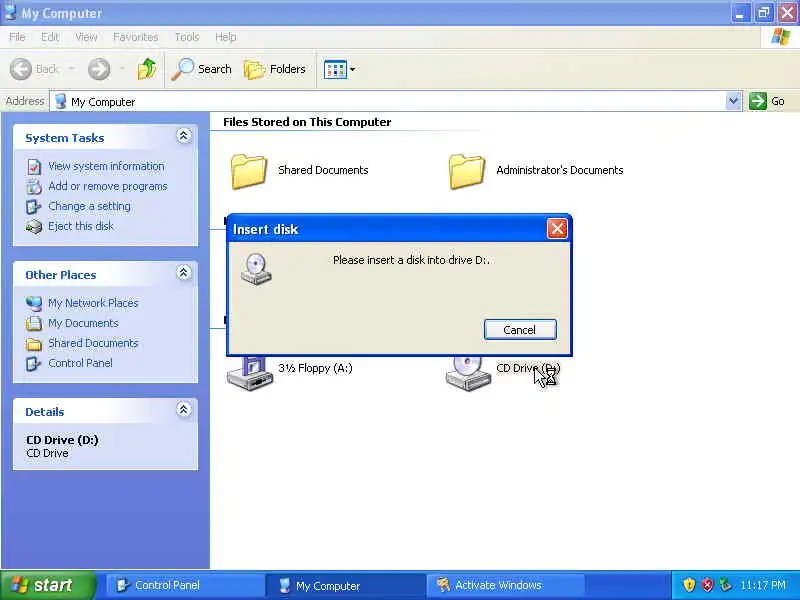Click the My Computer title bar icon
This screenshot has height=600, width=800.
pos(10,12)
